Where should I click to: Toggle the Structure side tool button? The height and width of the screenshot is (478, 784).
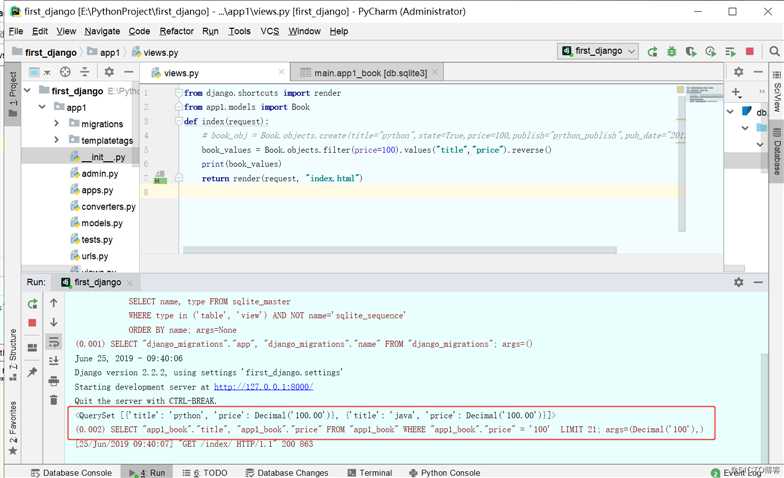click(12, 356)
